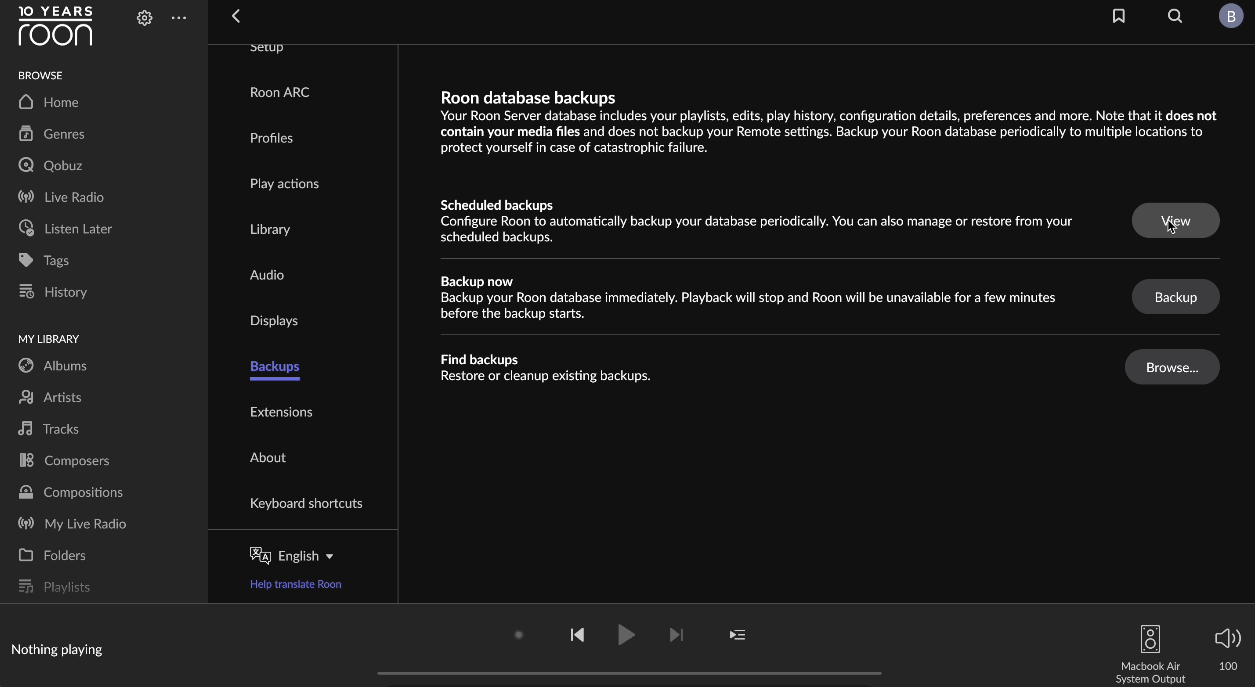Click the Artists icon in library
The height and width of the screenshot is (687, 1255).
[x=26, y=397]
